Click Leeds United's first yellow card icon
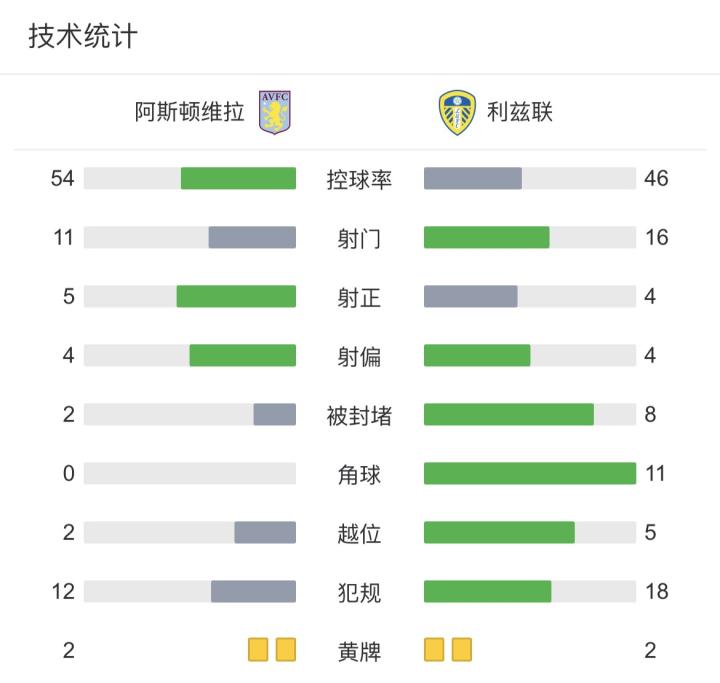 point(434,650)
